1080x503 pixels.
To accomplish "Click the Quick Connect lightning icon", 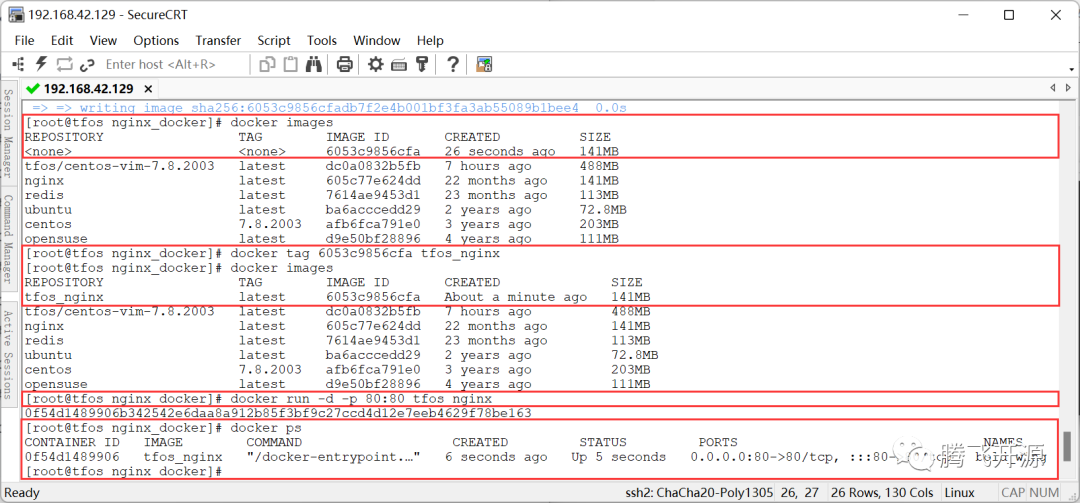I will click(x=41, y=64).
